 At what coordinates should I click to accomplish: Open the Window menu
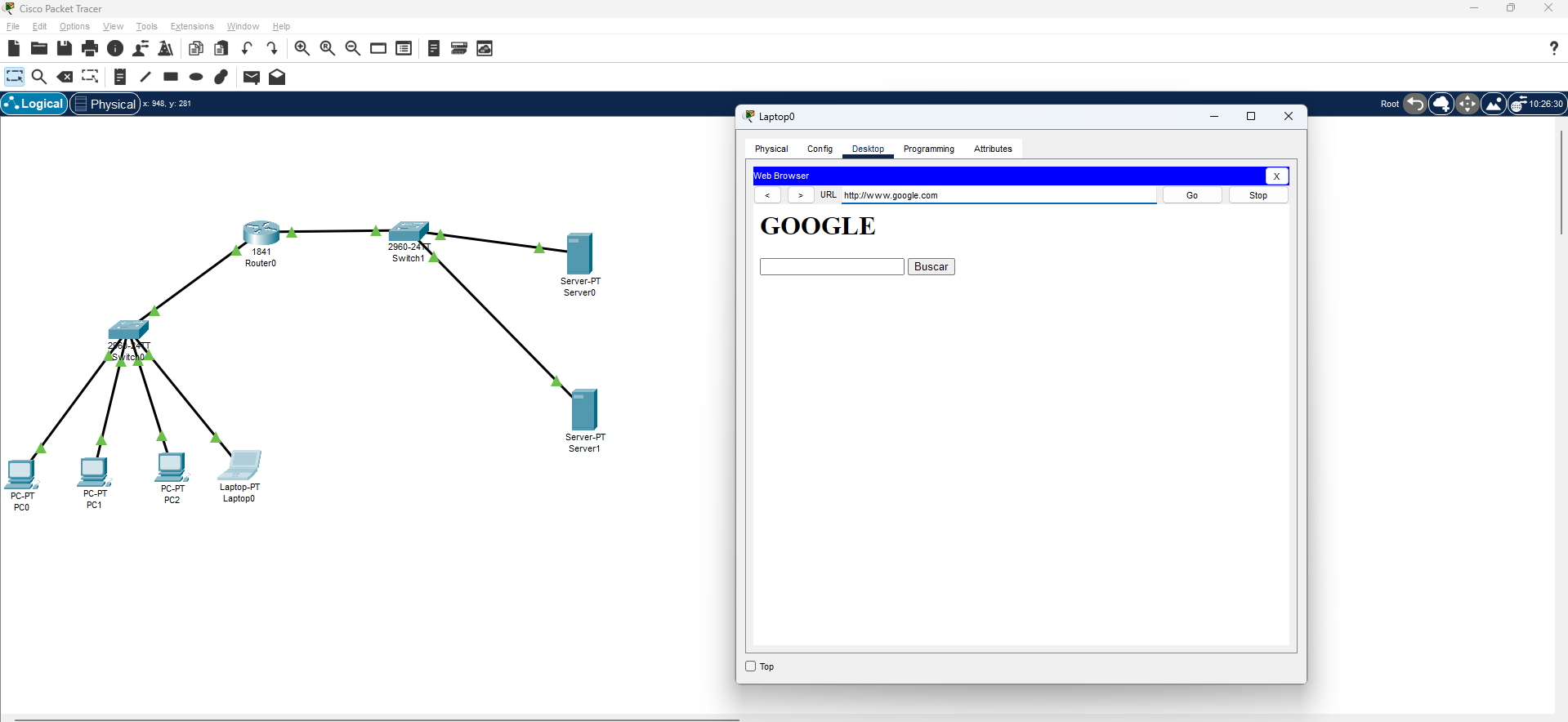pos(243,26)
